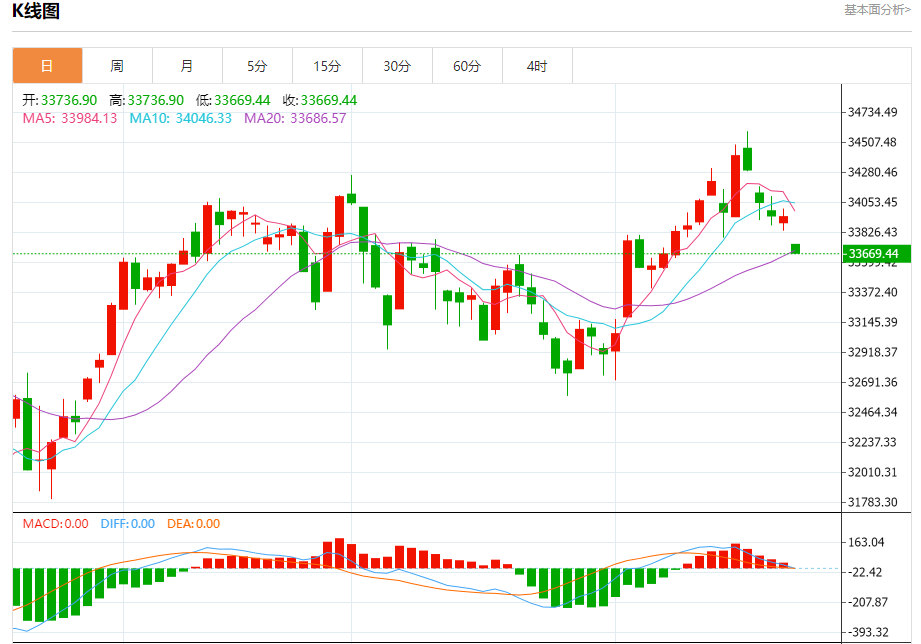Click the 32691.36 price axis label

(x=873, y=382)
